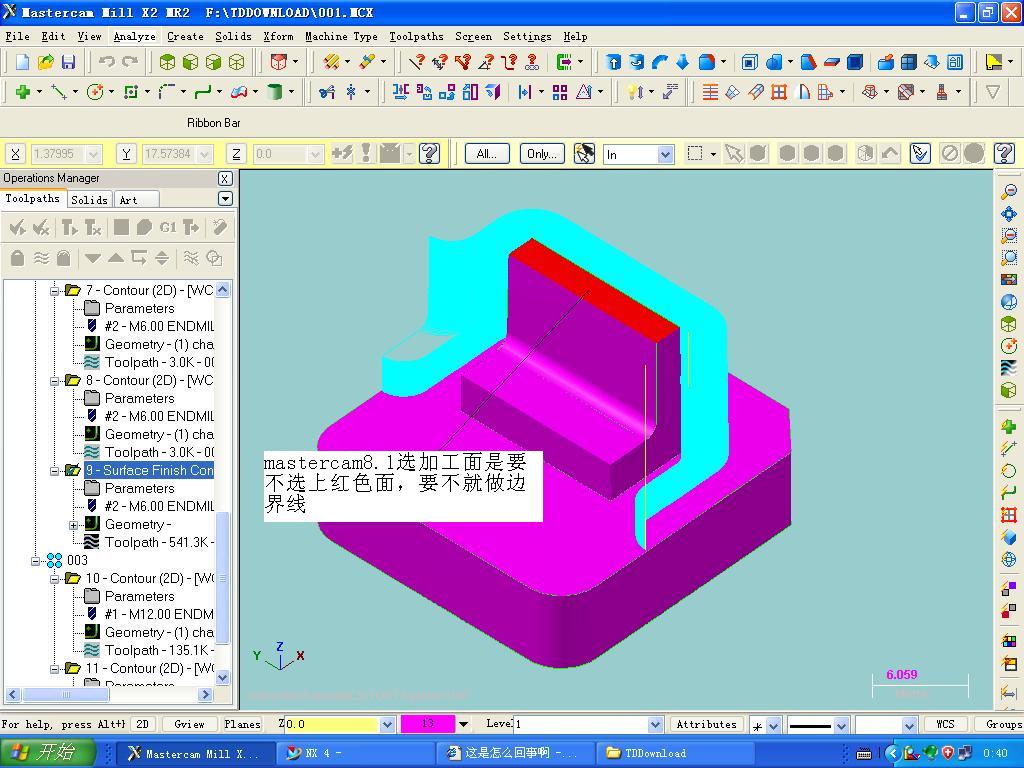Click the Gview status bar button
The height and width of the screenshot is (768, 1024).
point(189,724)
